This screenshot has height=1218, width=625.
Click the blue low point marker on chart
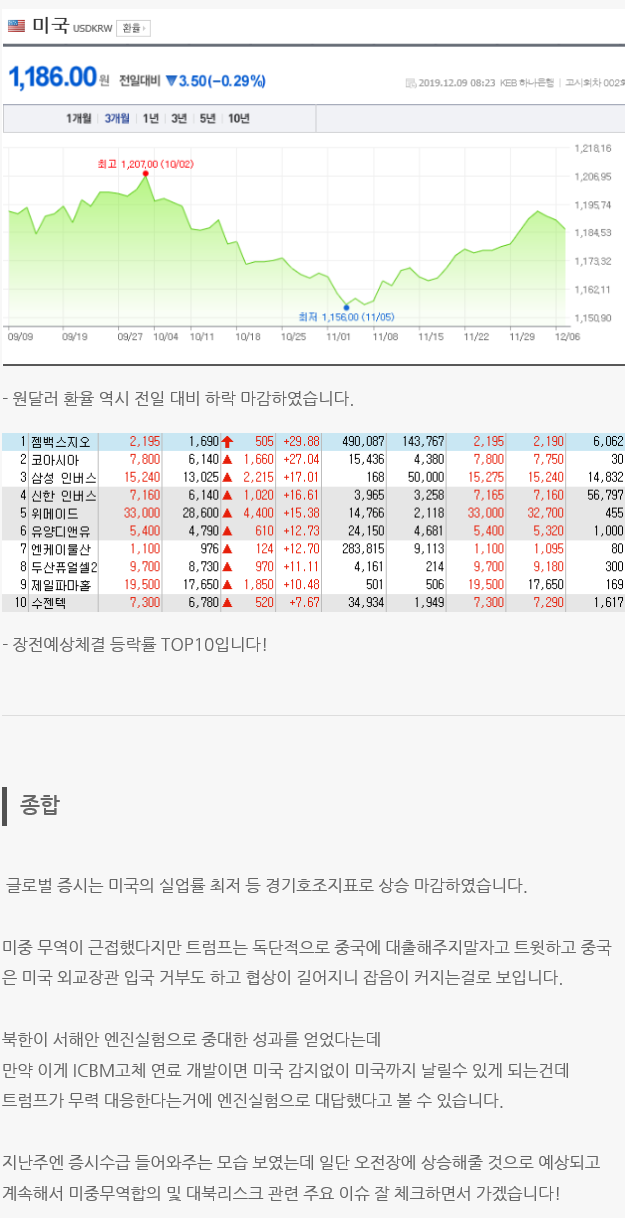[x=346, y=306]
